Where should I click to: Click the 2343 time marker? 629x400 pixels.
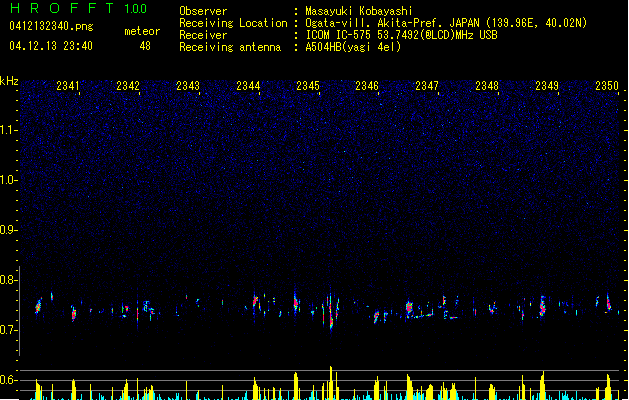click(188, 86)
